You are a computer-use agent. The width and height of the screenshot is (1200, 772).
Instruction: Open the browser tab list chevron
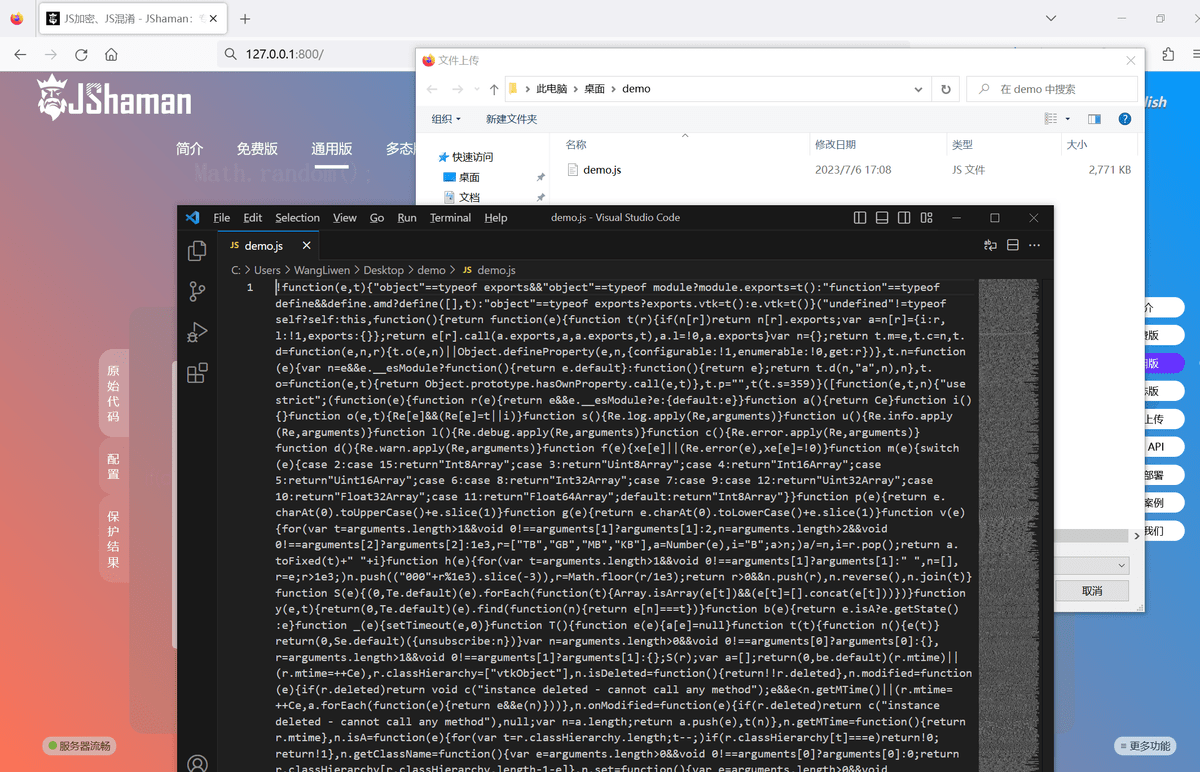click(x=1050, y=17)
